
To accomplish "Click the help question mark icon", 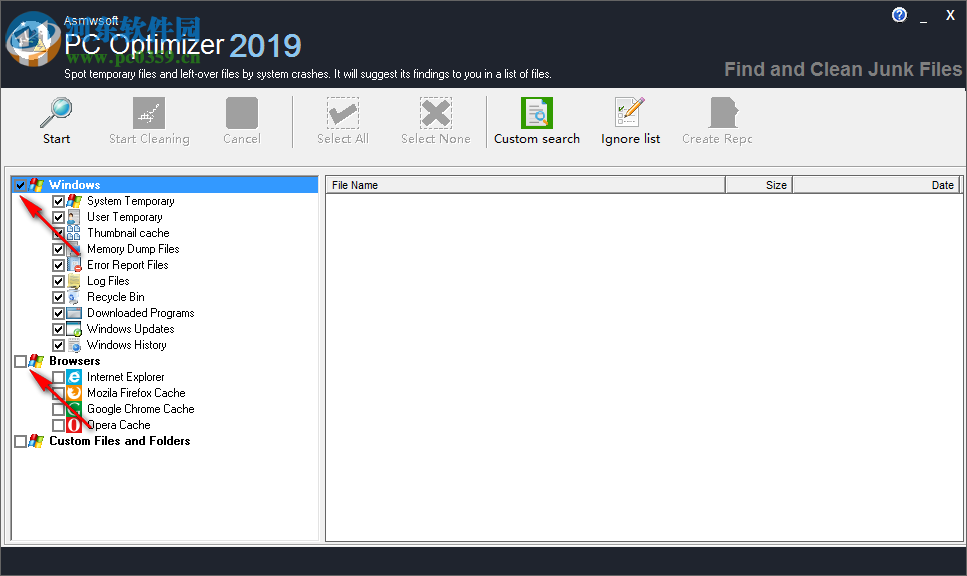I will (899, 14).
